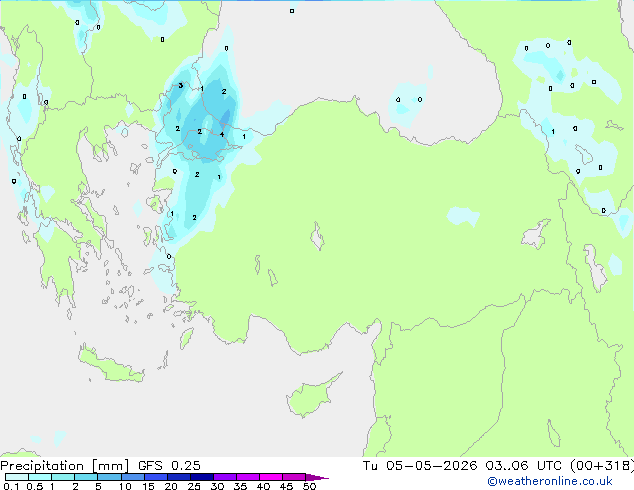Viewport: 634px width, 490px height.
Task: Click the legend label '45'
Action: 286,486
